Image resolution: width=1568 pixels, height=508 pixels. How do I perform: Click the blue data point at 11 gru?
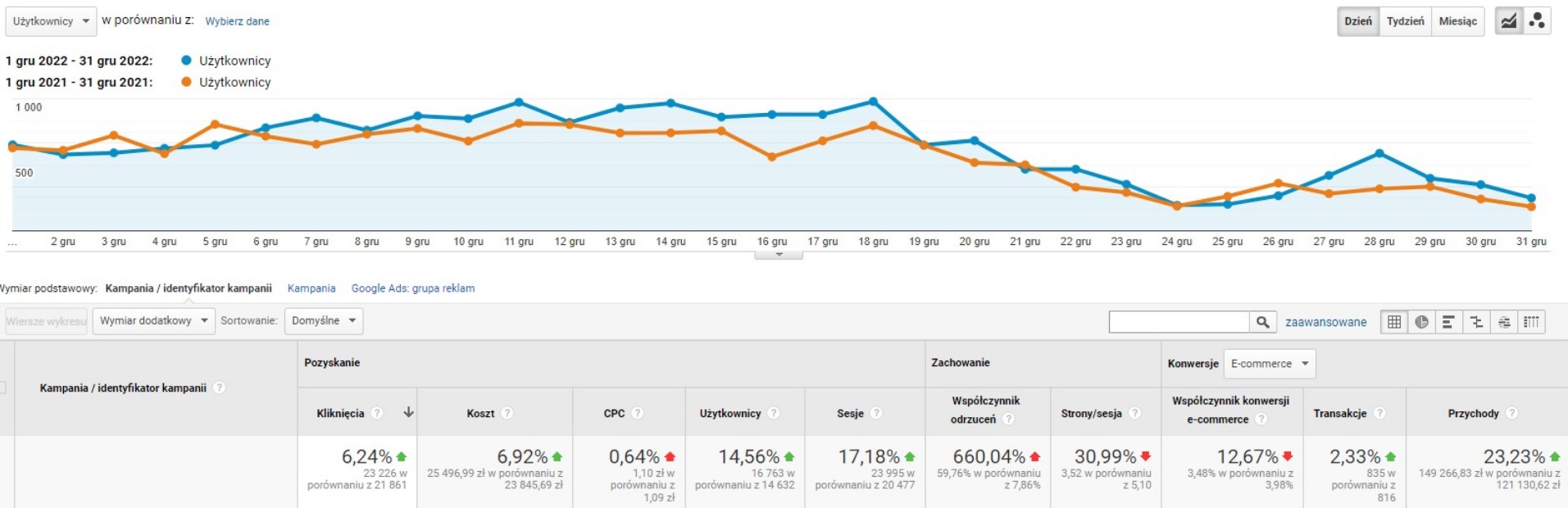[519, 102]
